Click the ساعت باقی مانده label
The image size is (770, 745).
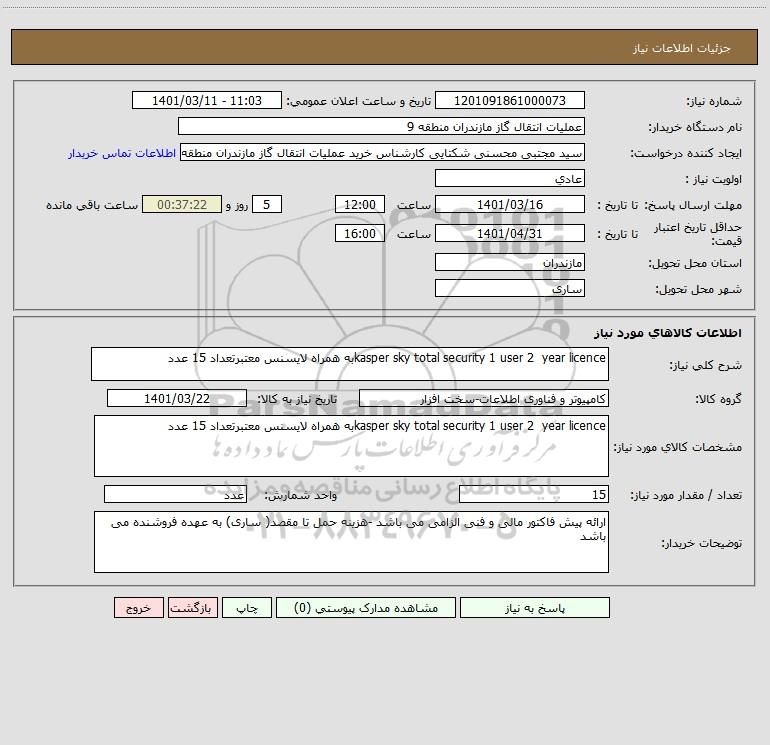[92, 205]
